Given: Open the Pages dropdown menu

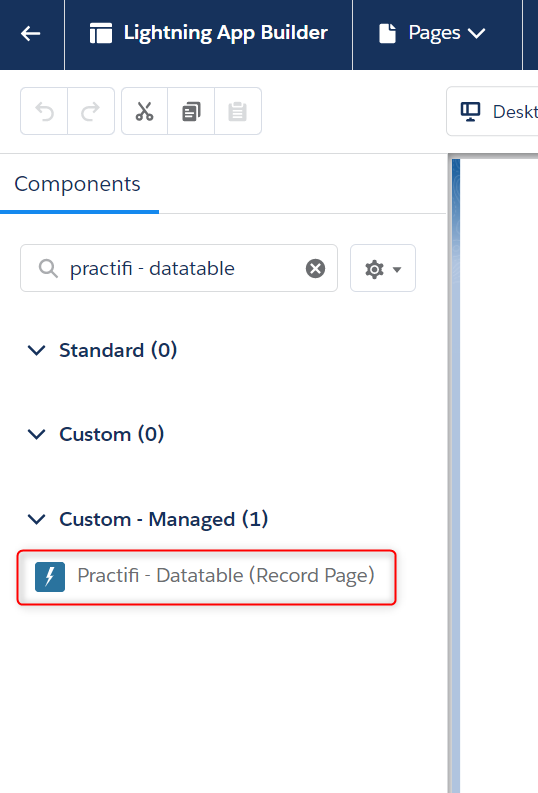Looking at the screenshot, I should 432,34.
